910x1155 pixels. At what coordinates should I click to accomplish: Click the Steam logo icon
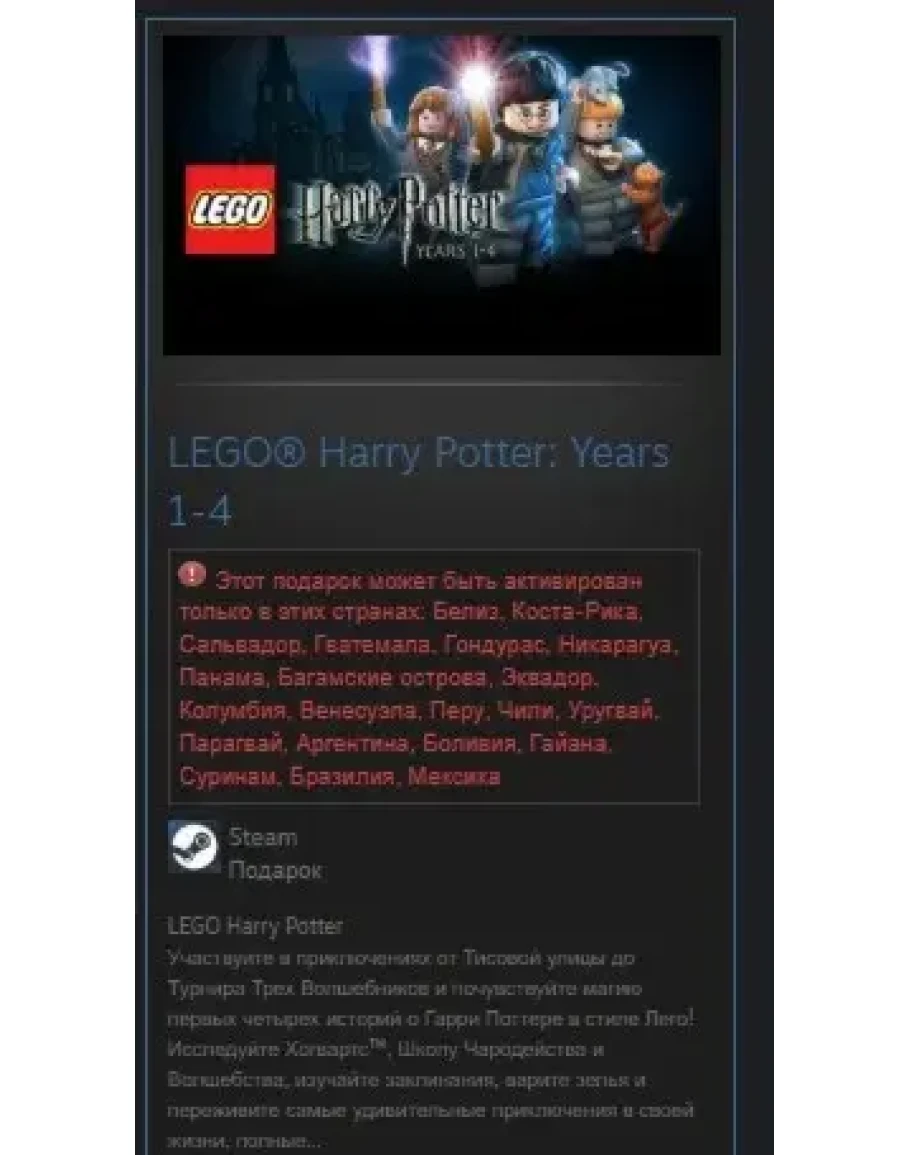[x=193, y=847]
